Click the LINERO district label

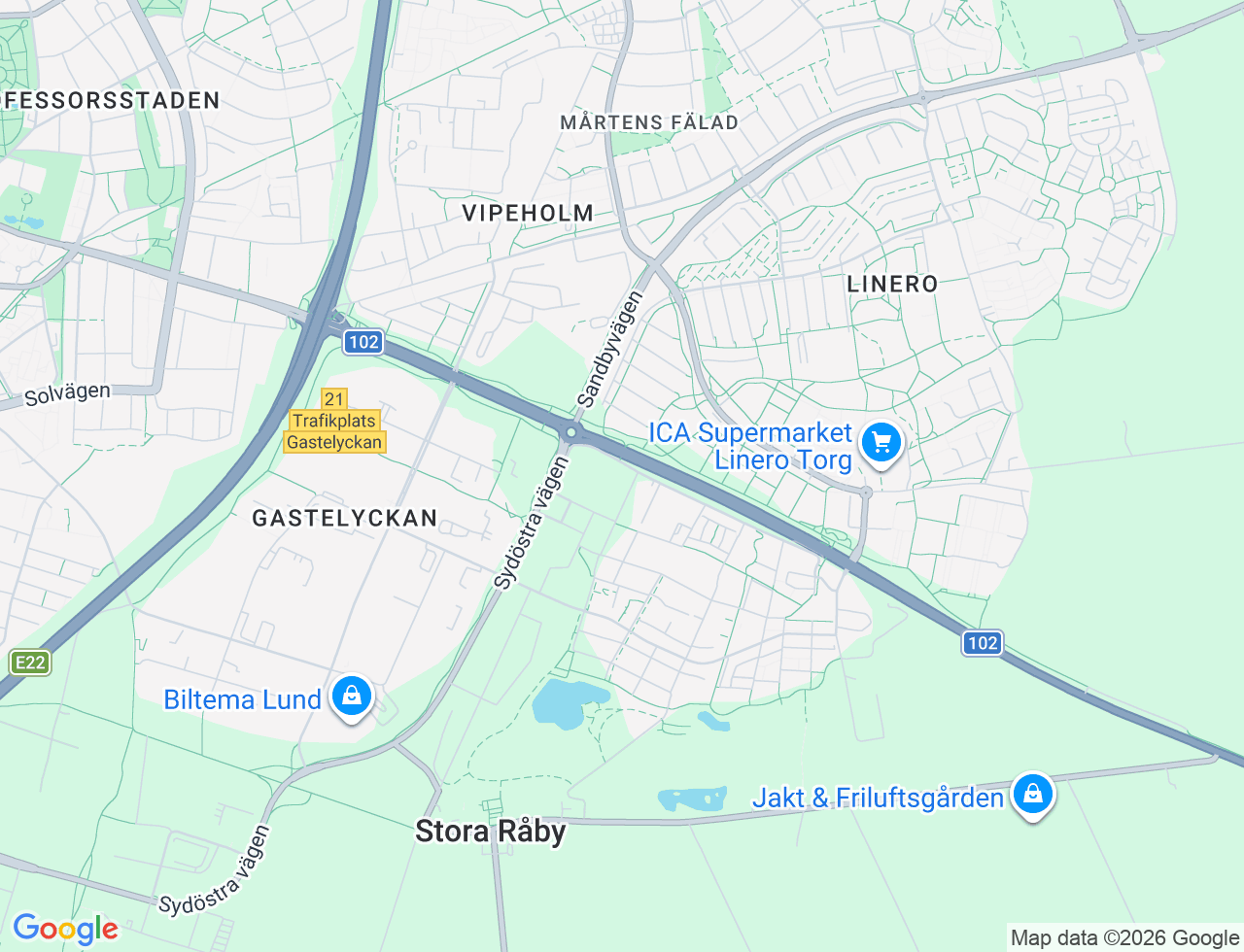coord(892,284)
